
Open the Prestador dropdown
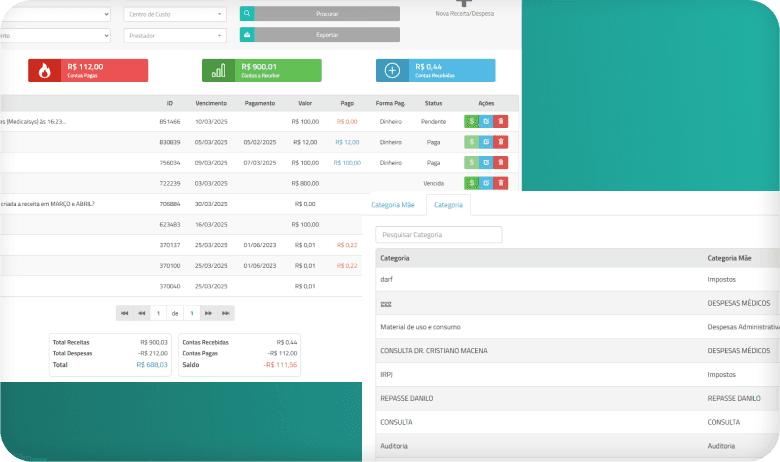tap(175, 35)
